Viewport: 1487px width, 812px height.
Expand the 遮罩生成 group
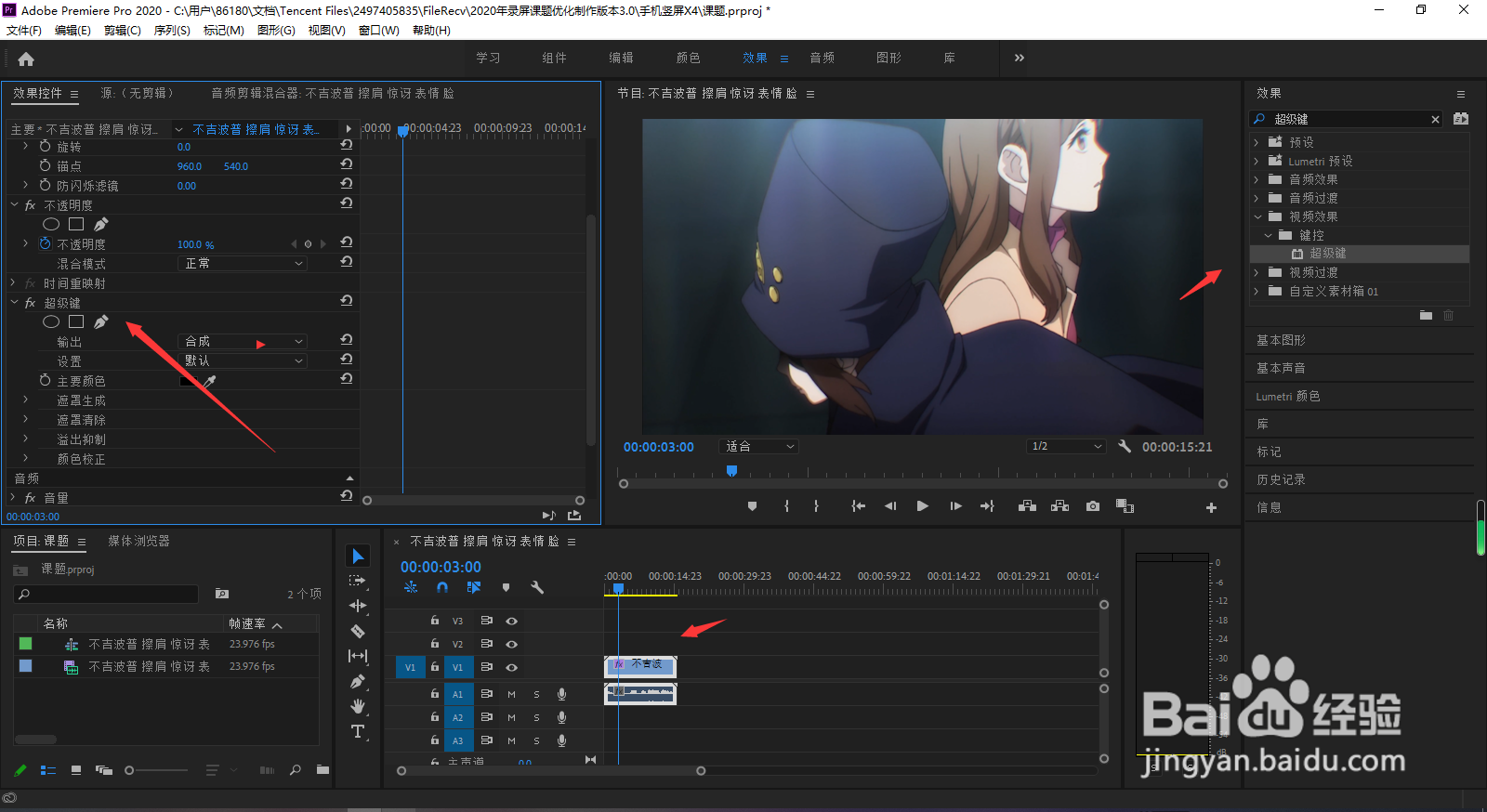[25, 399]
